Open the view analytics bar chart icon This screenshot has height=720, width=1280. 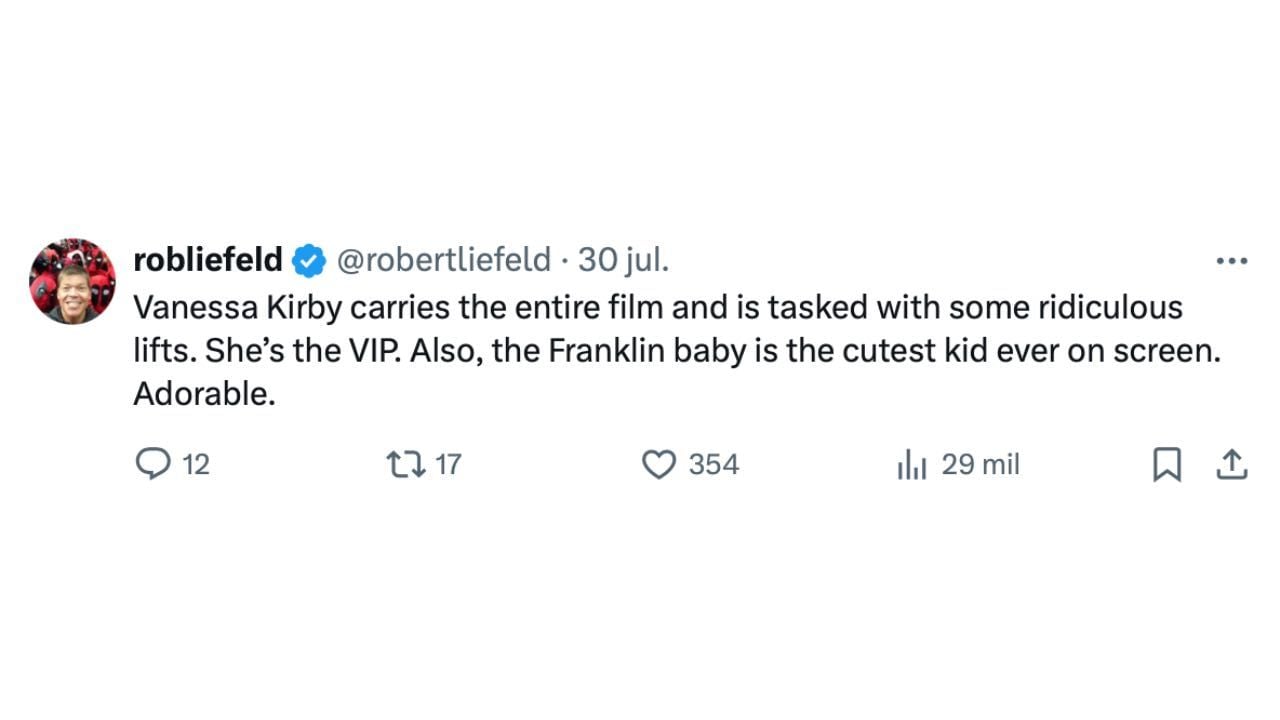click(912, 464)
